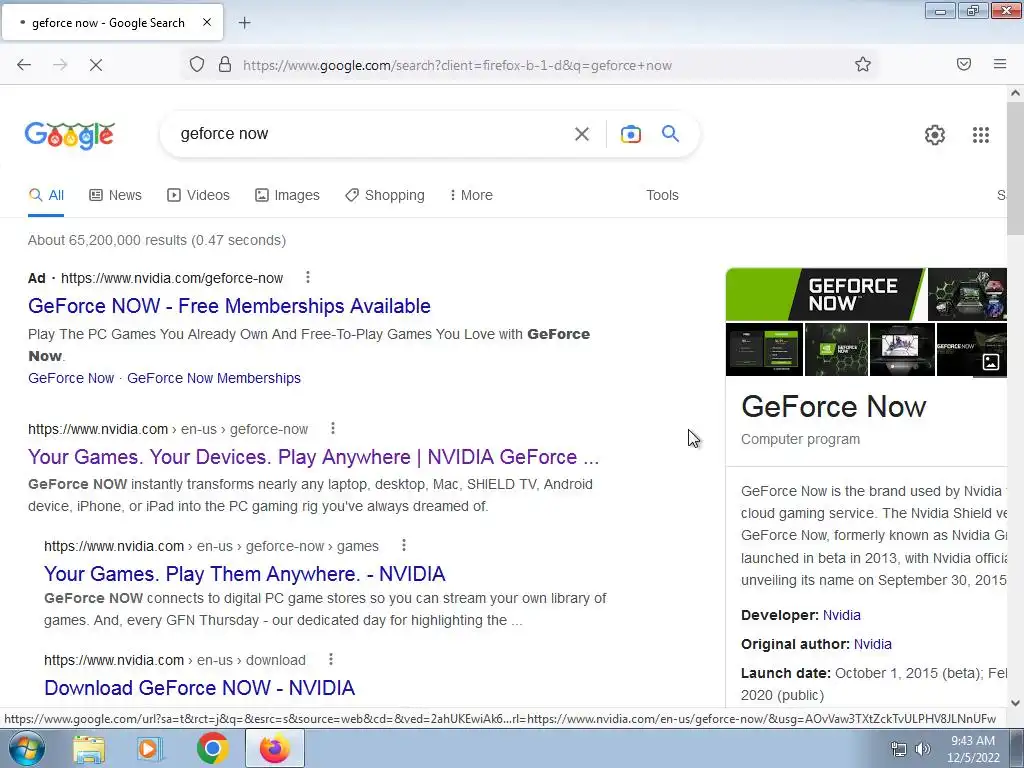Go to the Google homepage logo
This screenshot has height=768, width=1024.
click(70, 135)
